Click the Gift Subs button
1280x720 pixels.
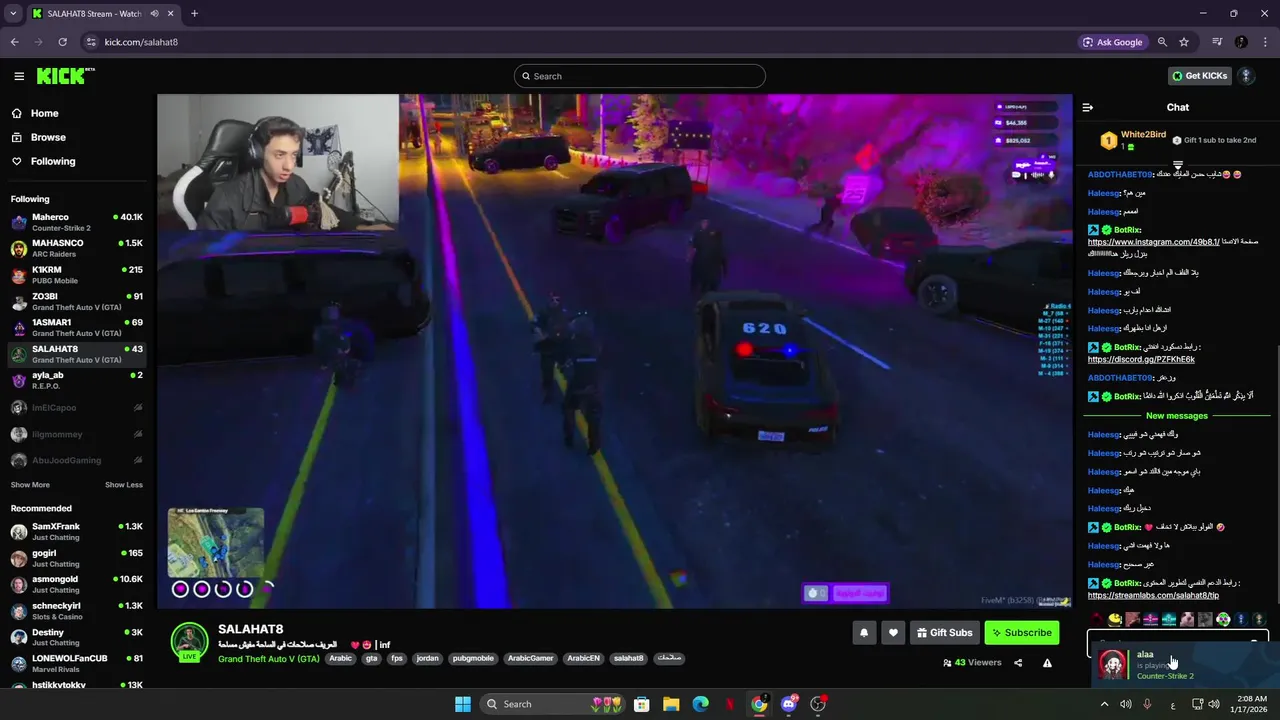tap(943, 632)
